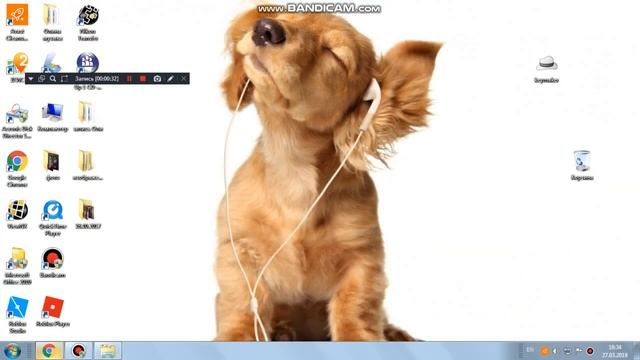Switch to Bandicam in the taskbar

tap(78, 351)
